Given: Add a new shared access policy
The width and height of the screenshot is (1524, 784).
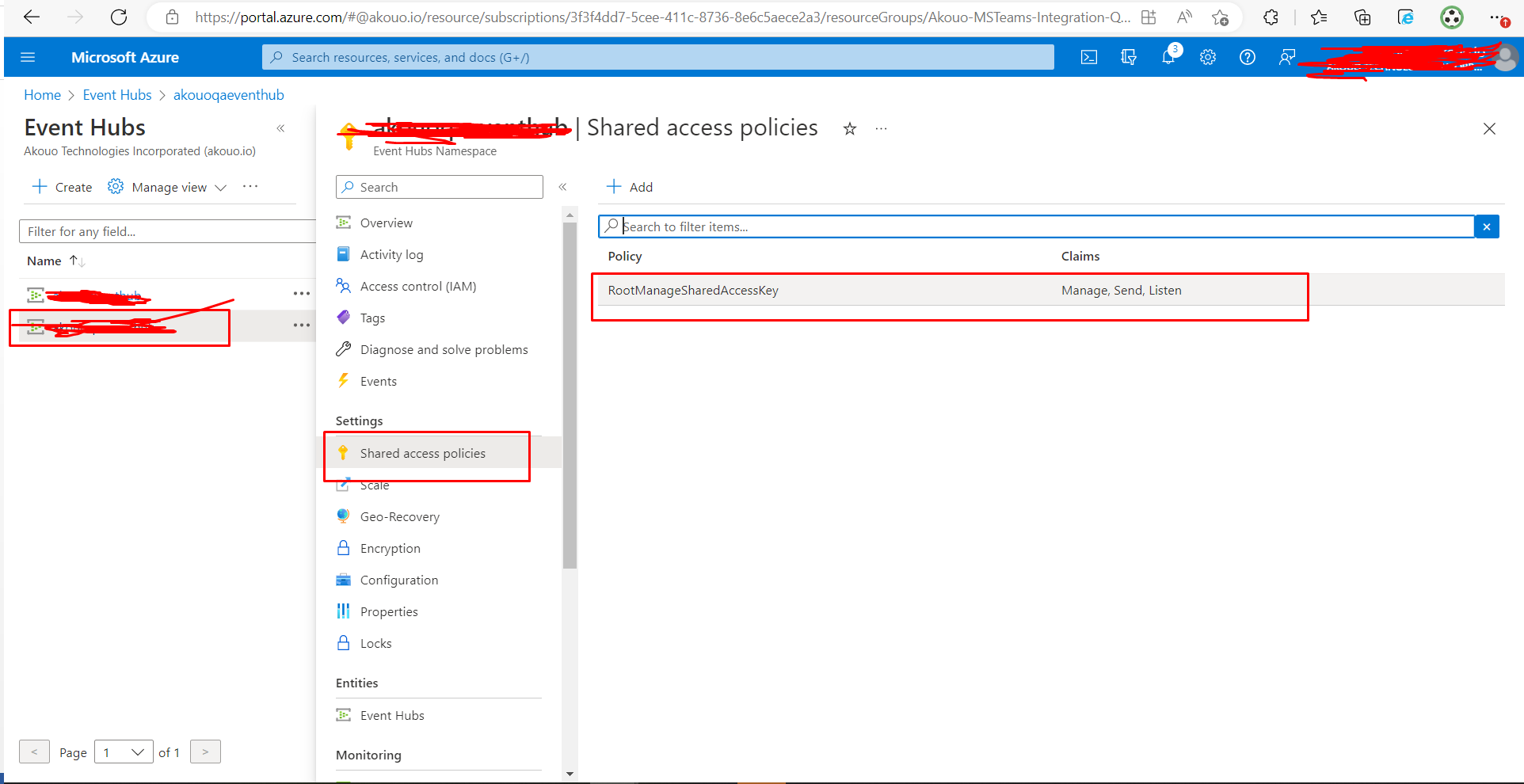Looking at the screenshot, I should pyautogui.click(x=629, y=186).
